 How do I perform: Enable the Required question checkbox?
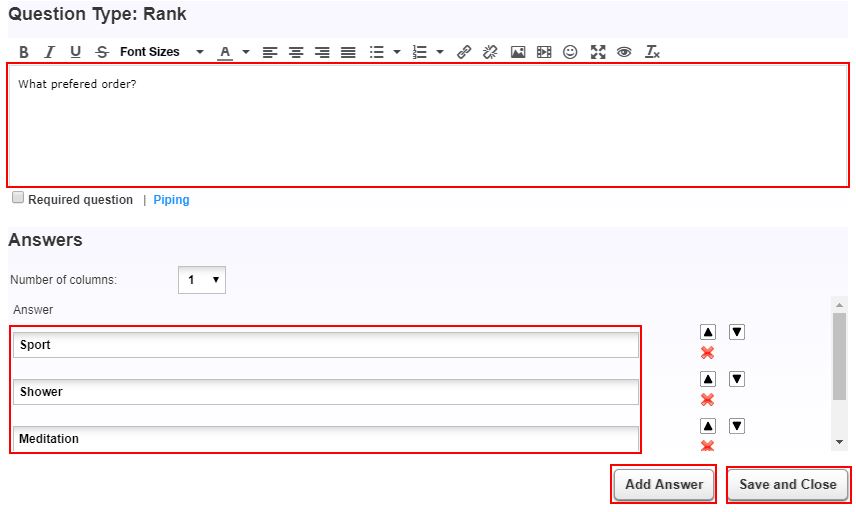pyautogui.click(x=18, y=198)
